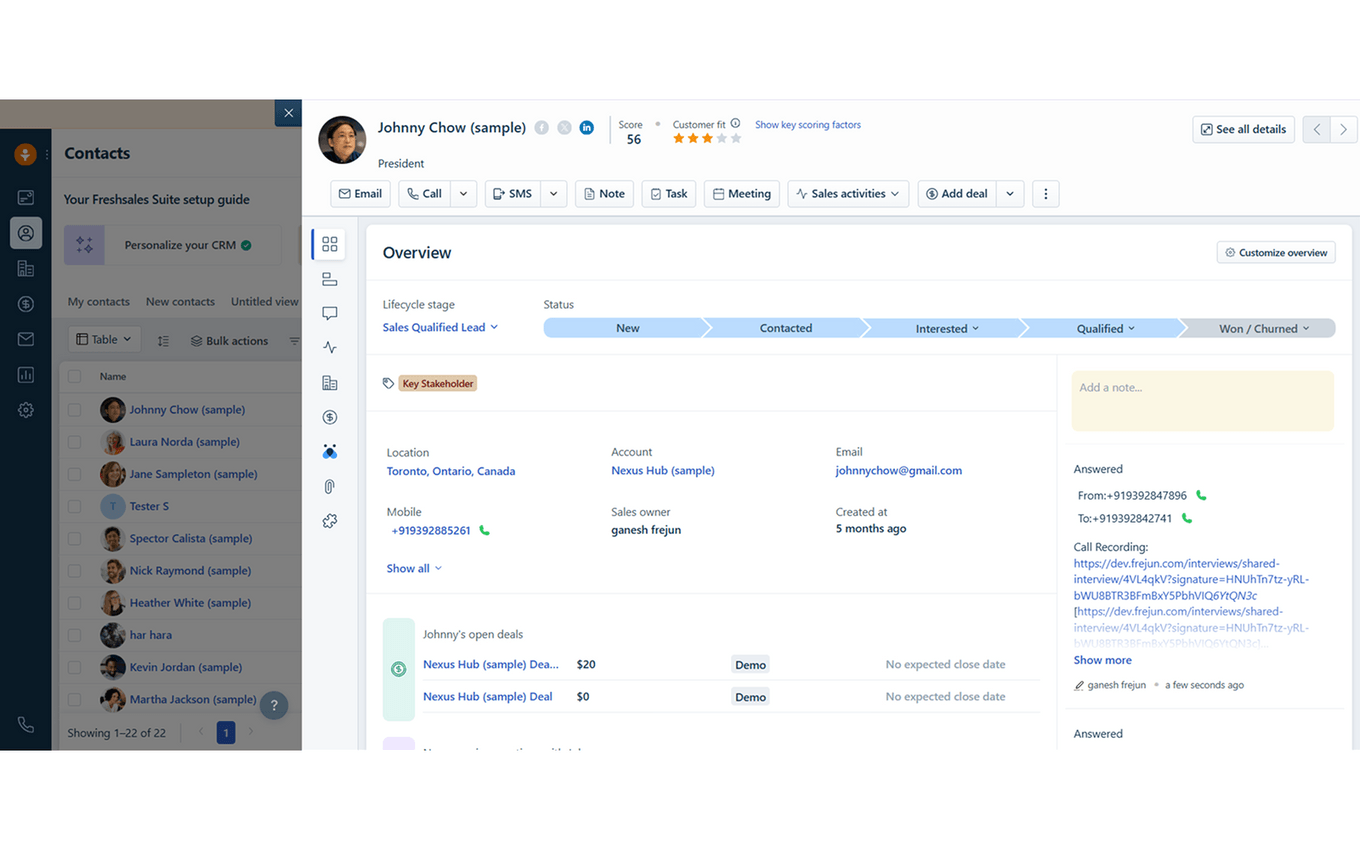Click green phone icon next to To number

pyautogui.click(x=1187, y=518)
